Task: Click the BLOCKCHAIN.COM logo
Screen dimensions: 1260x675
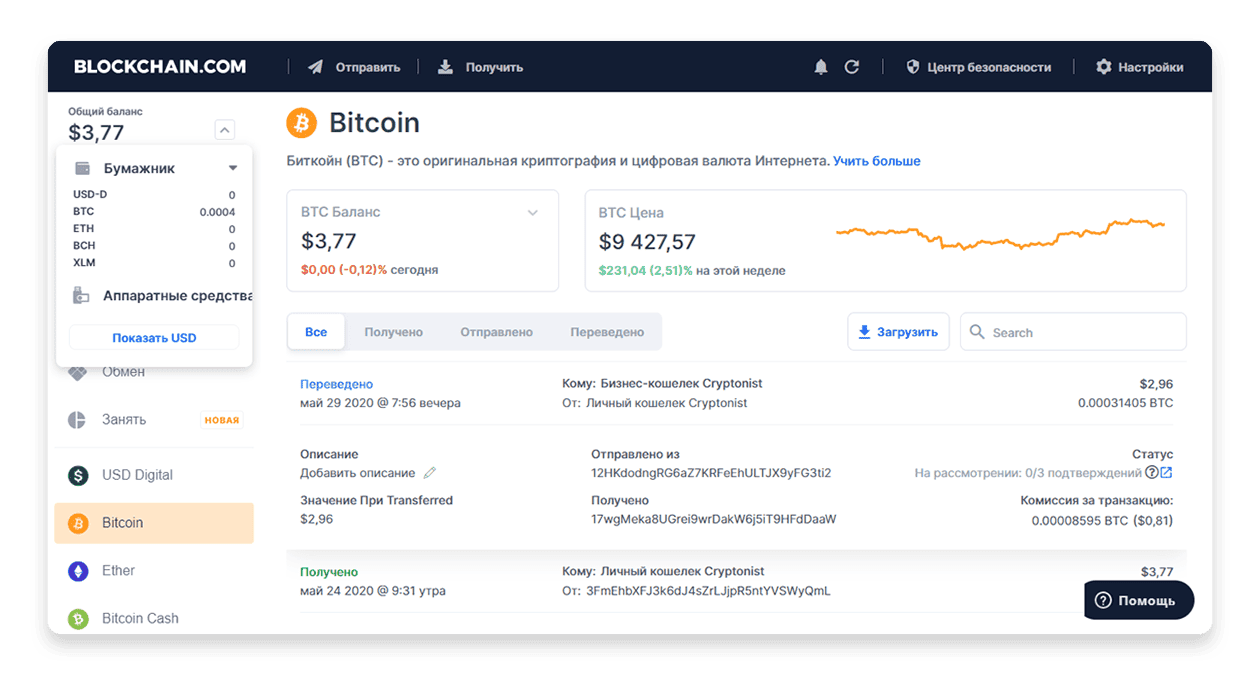Action: tap(160, 67)
